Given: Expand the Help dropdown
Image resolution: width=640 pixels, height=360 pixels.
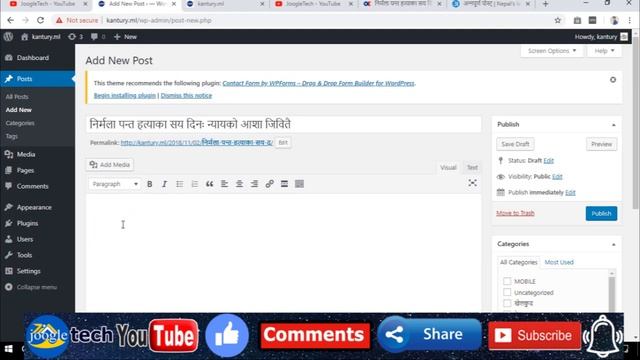Looking at the screenshot, I should click(x=604, y=51).
